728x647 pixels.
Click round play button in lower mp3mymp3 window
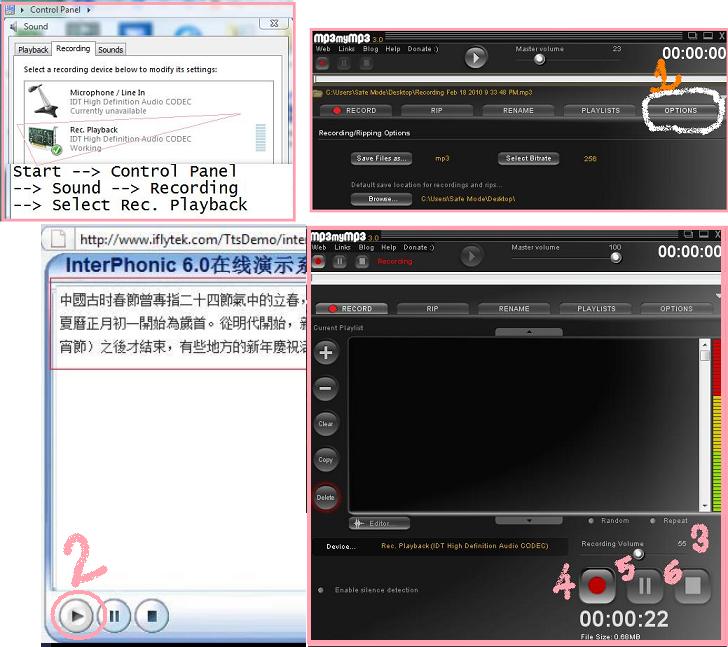click(x=471, y=256)
